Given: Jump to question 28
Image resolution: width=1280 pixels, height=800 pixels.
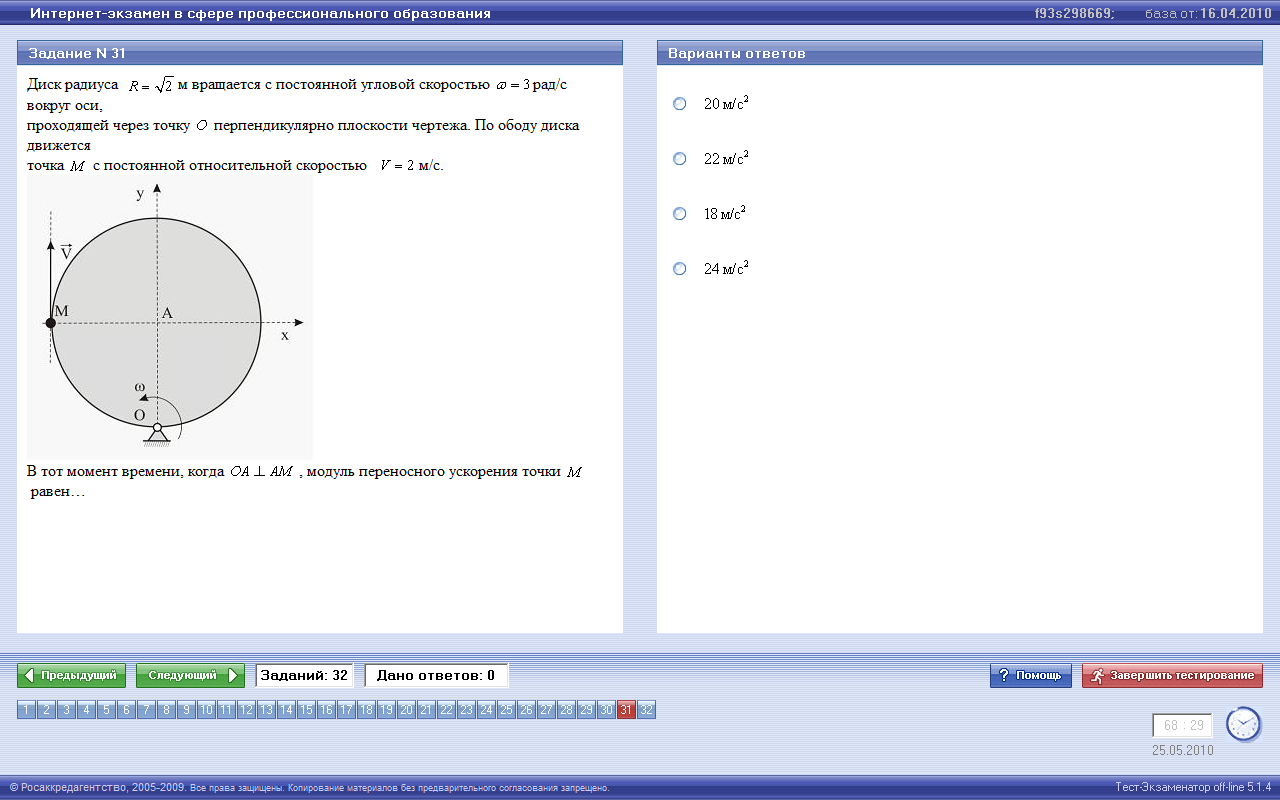Looking at the screenshot, I should (567, 710).
